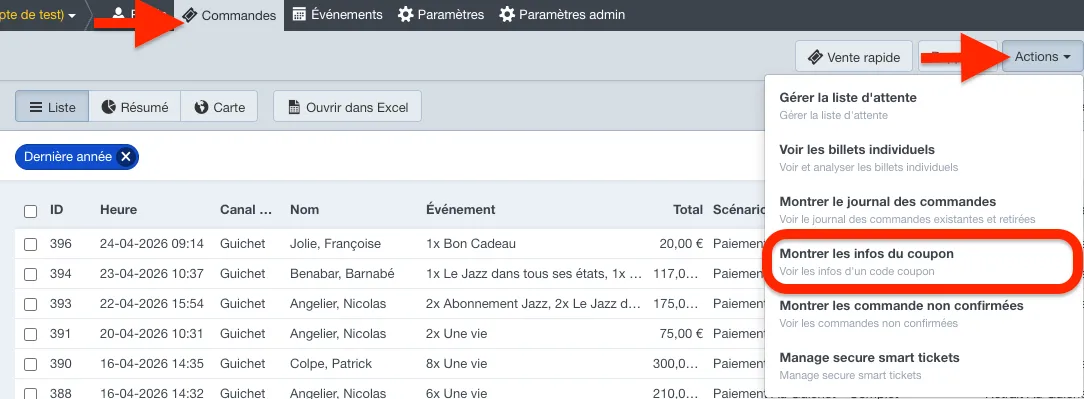The height and width of the screenshot is (399, 1084).
Task: Check the box for order 388
Action: [x=30, y=393]
